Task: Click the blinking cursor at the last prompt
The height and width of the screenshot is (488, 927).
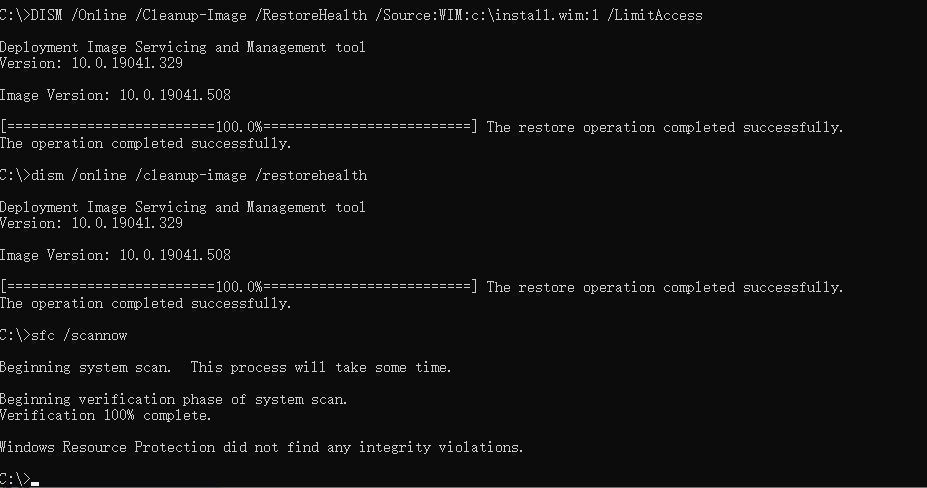Action: (35, 483)
